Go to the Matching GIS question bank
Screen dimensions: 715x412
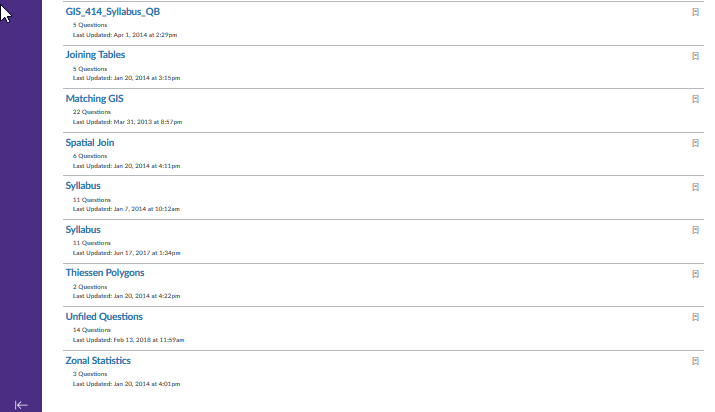point(94,99)
